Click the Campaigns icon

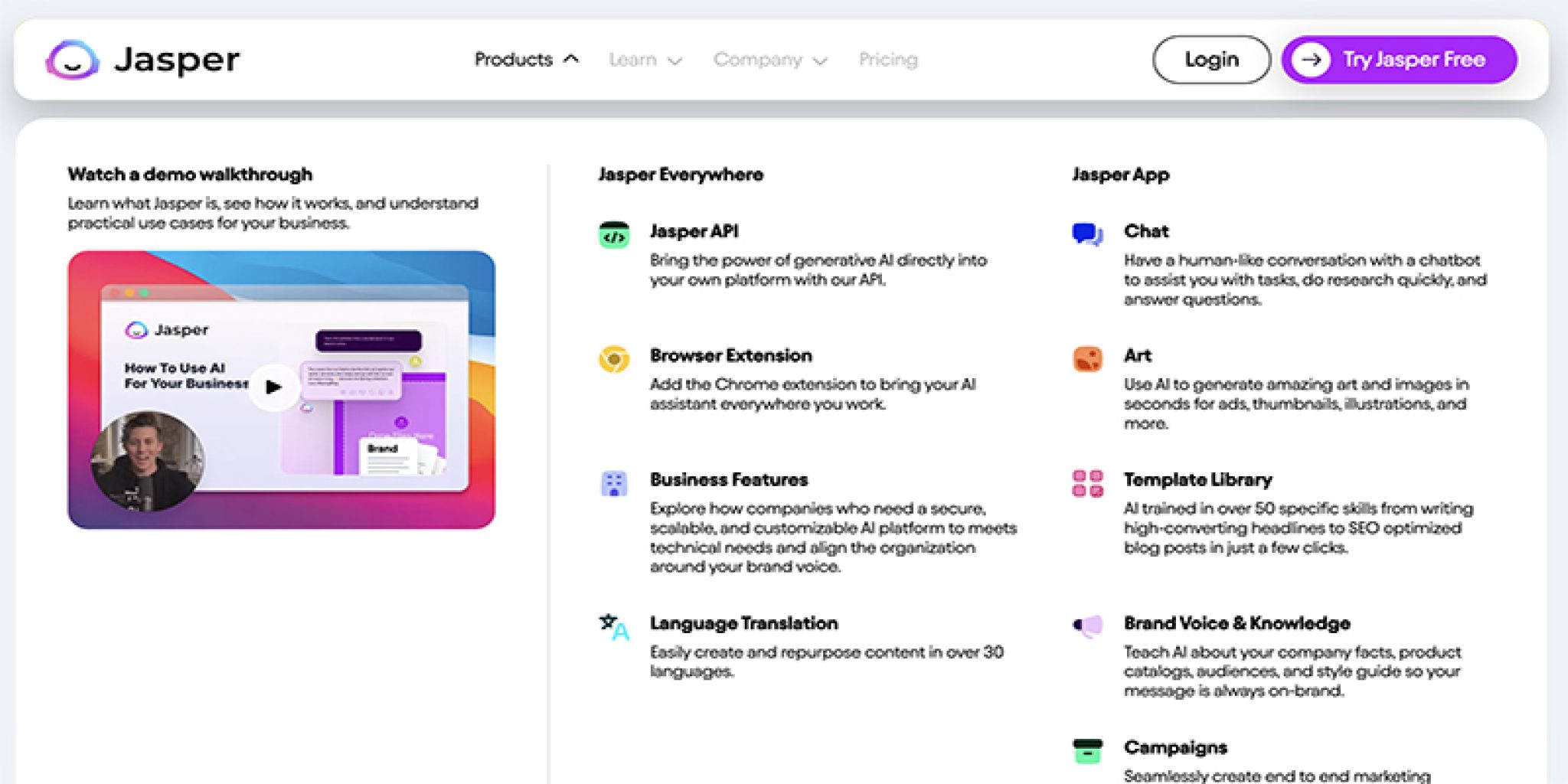(1086, 751)
